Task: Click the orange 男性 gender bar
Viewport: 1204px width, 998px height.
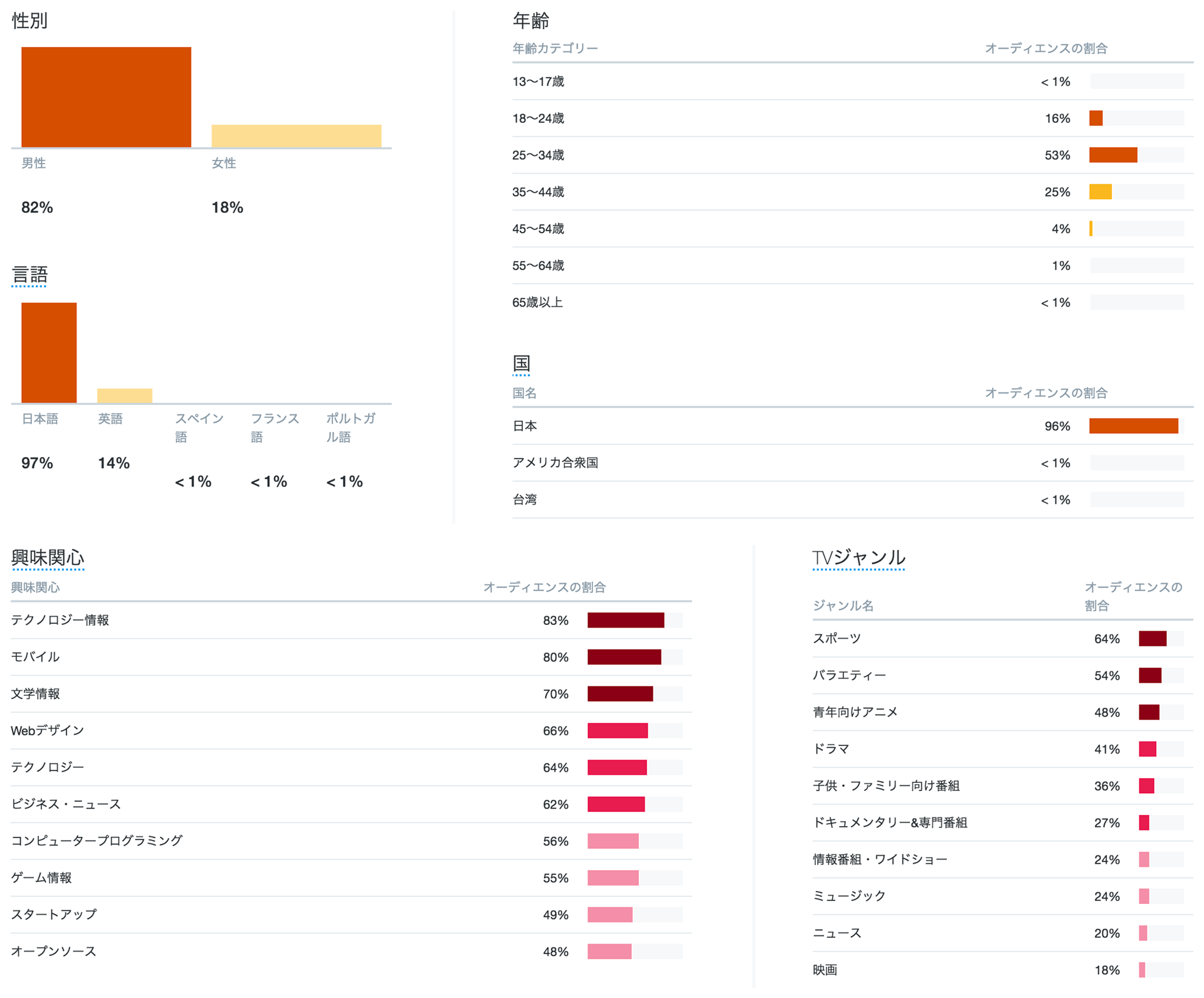Action: point(106,97)
